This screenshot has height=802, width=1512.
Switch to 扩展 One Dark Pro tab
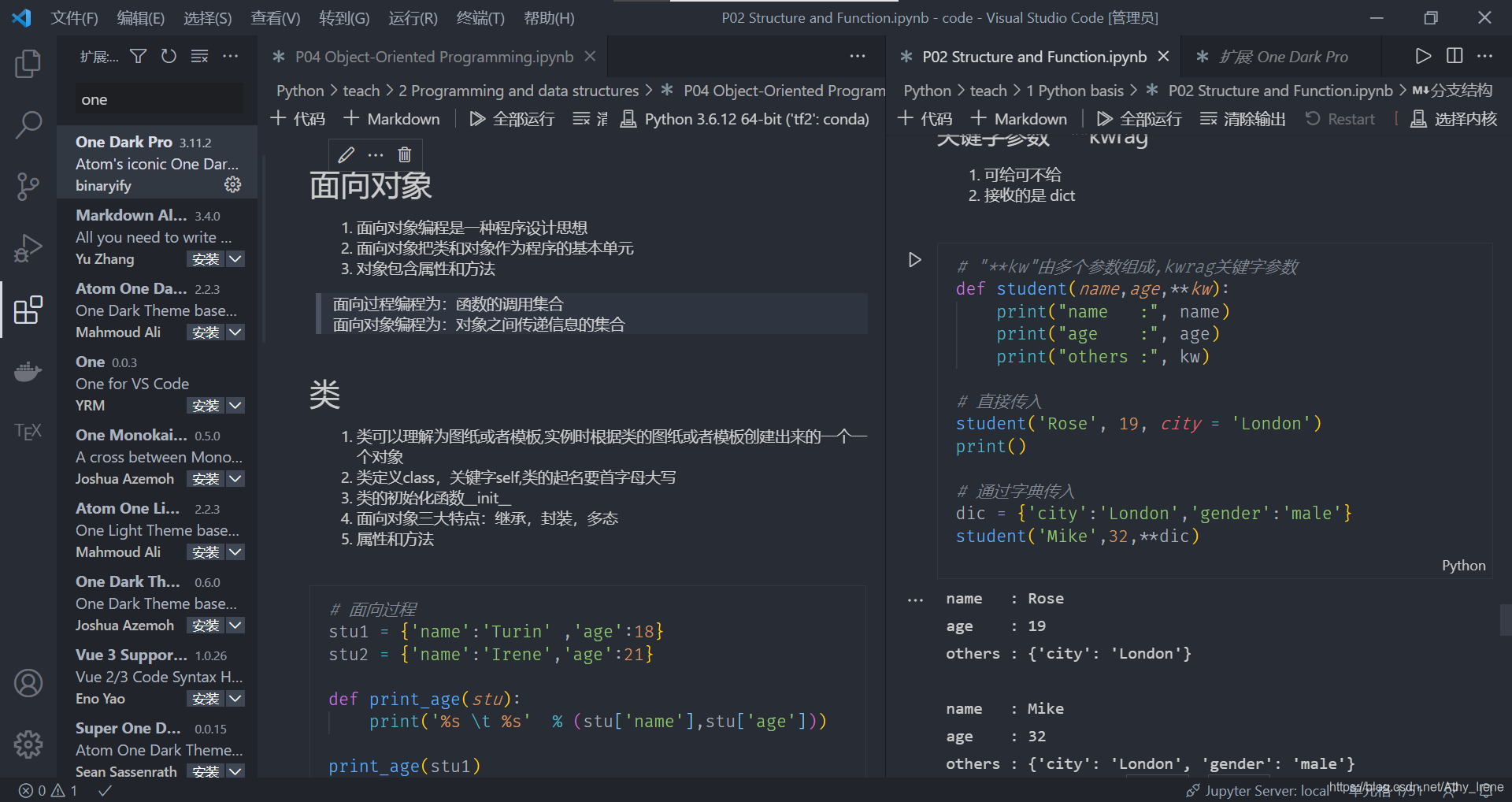1283,57
